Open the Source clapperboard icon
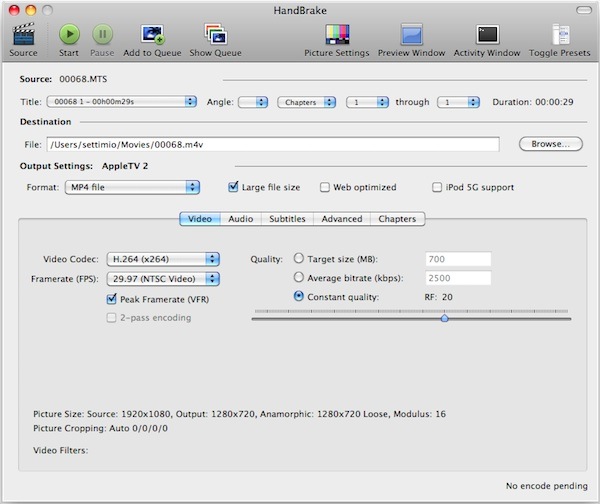Image resolution: width=600 pixels, height=504 pixels. tap(23, 34)
